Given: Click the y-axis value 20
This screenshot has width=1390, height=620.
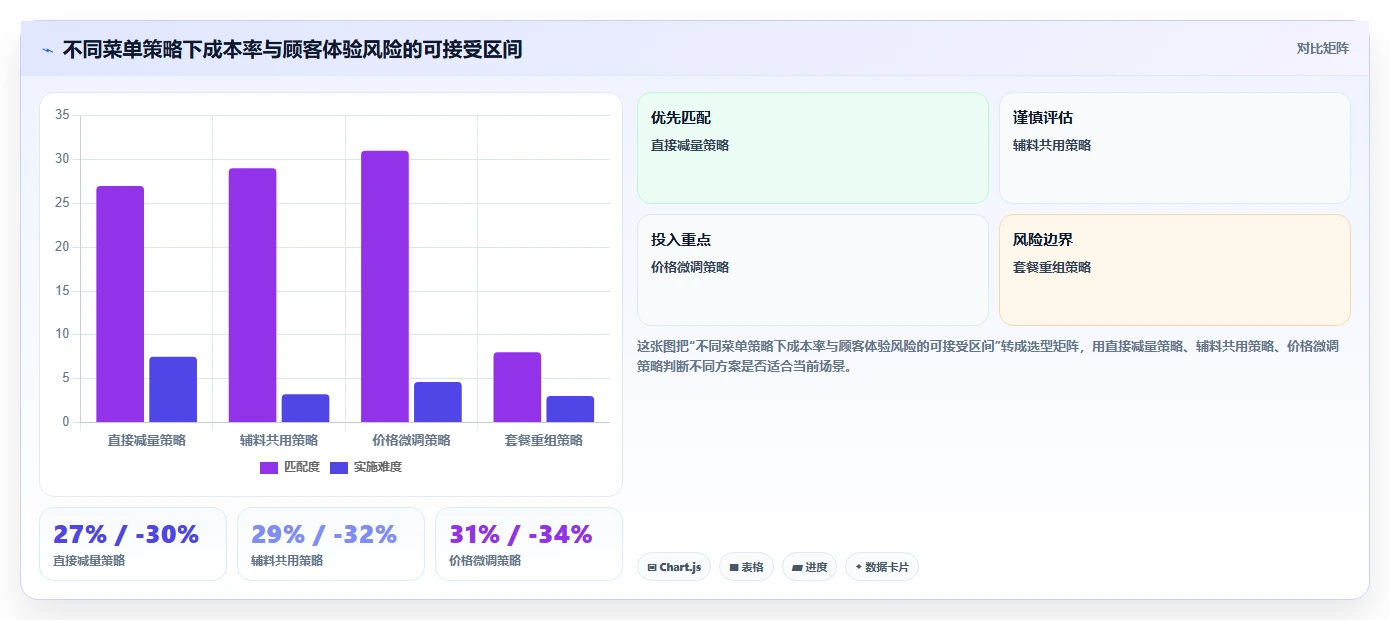Looking at the screenshot, I should [x=62, y=247].
